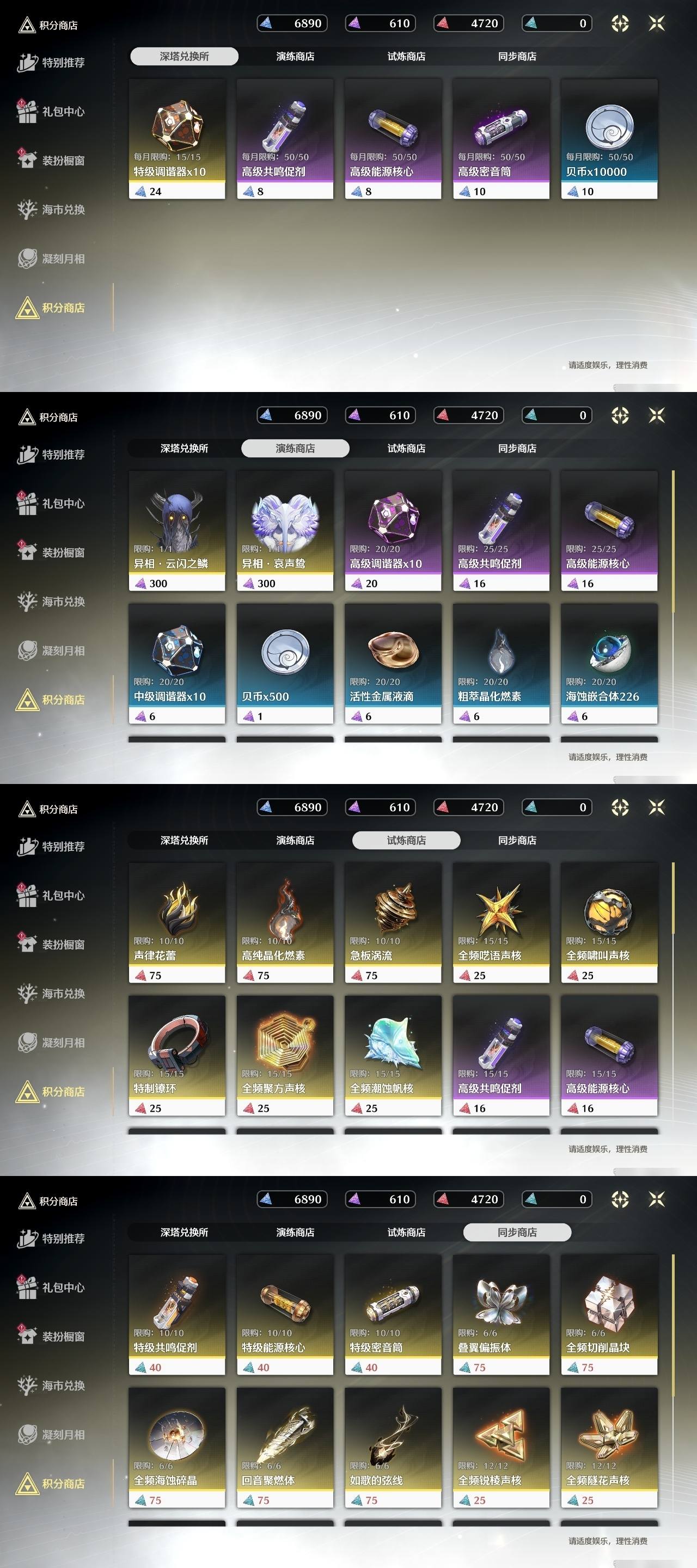Choose the 全频锐棱声核 triangular core item

[501, 1448]
